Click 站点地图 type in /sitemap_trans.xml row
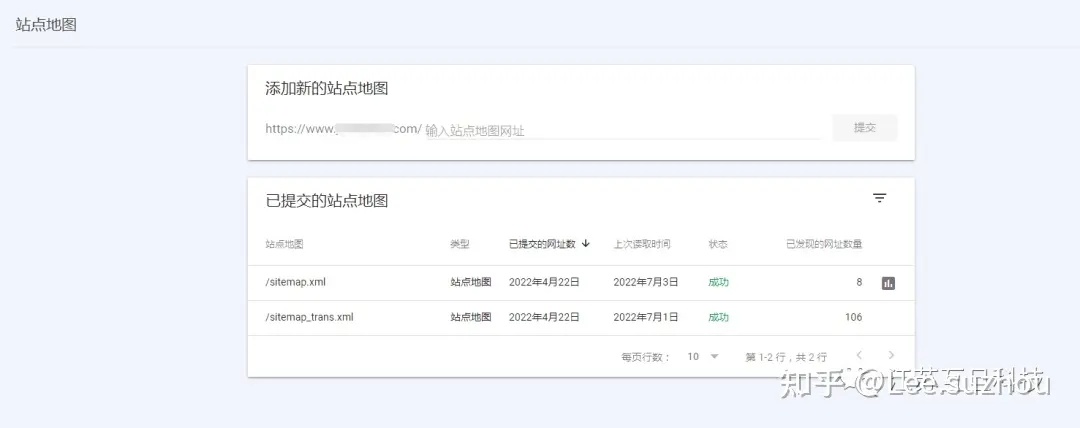The width and height of the screenshot is (1080, 428). click(471, 317)
